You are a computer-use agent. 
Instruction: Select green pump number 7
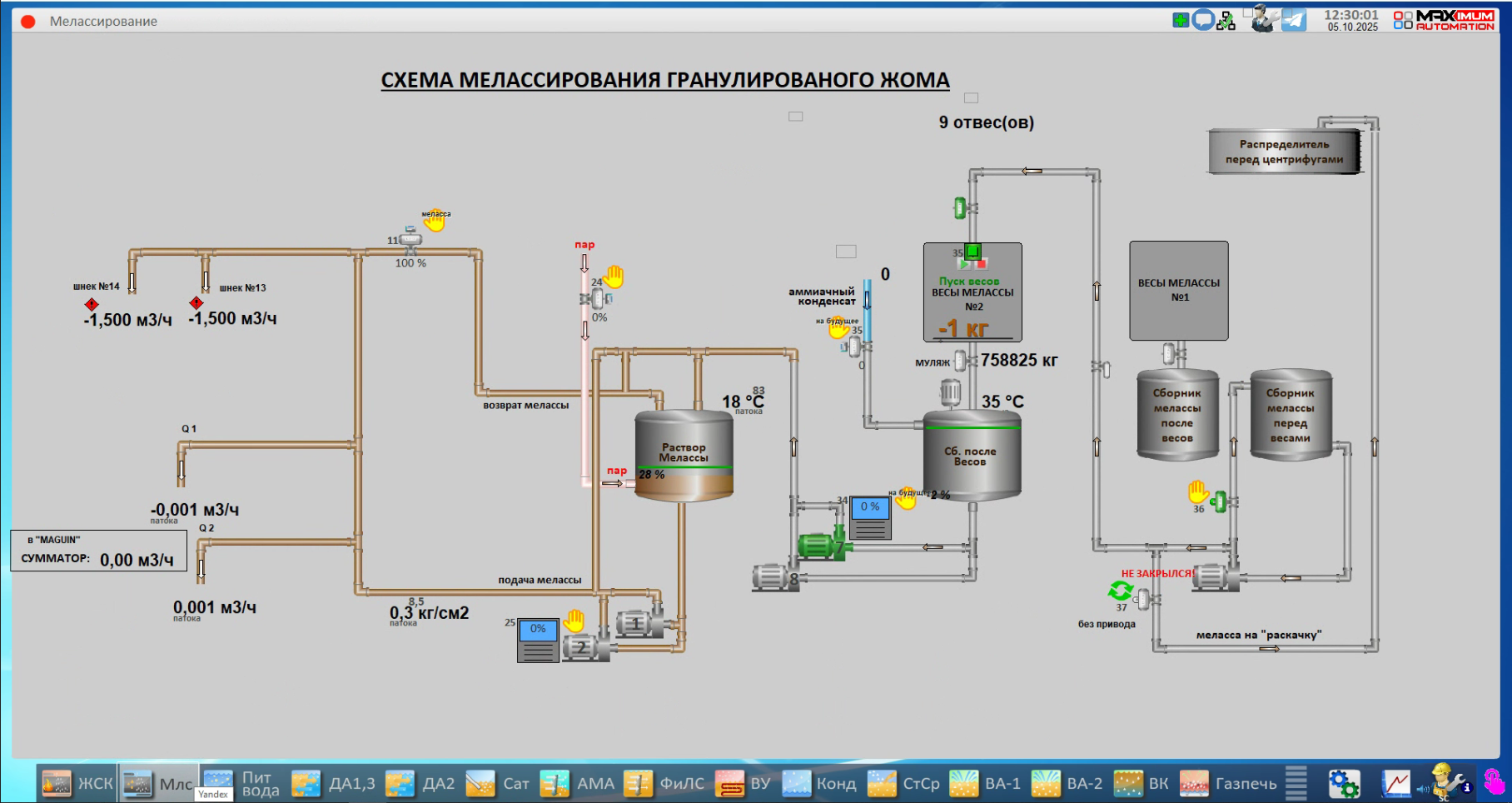[x=819, y=546]
